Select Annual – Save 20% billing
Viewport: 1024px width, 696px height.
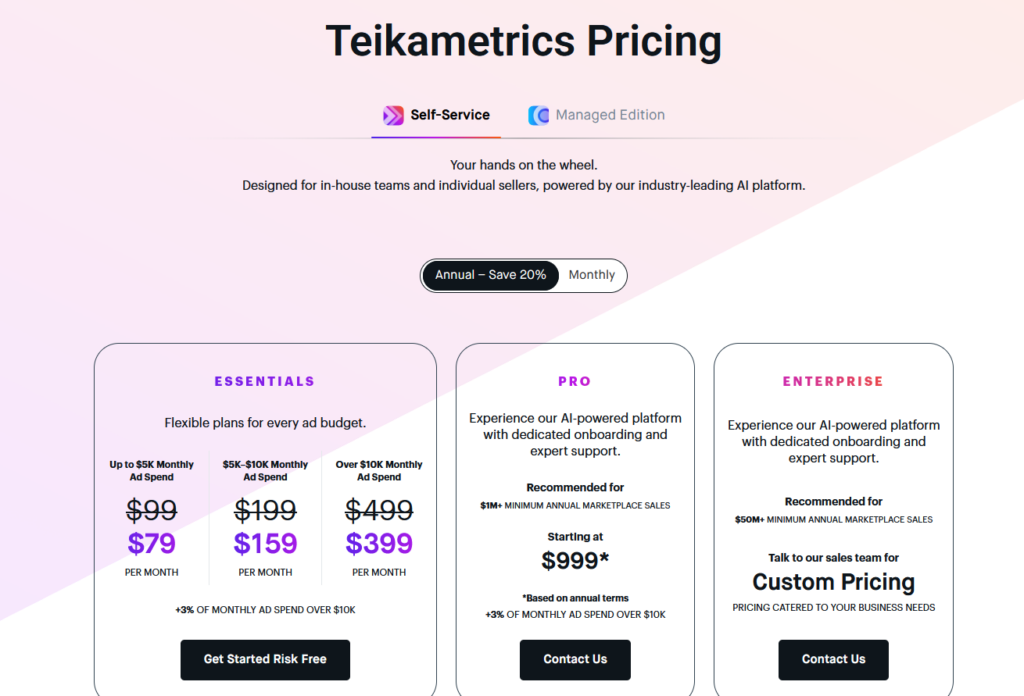(490, 275)
